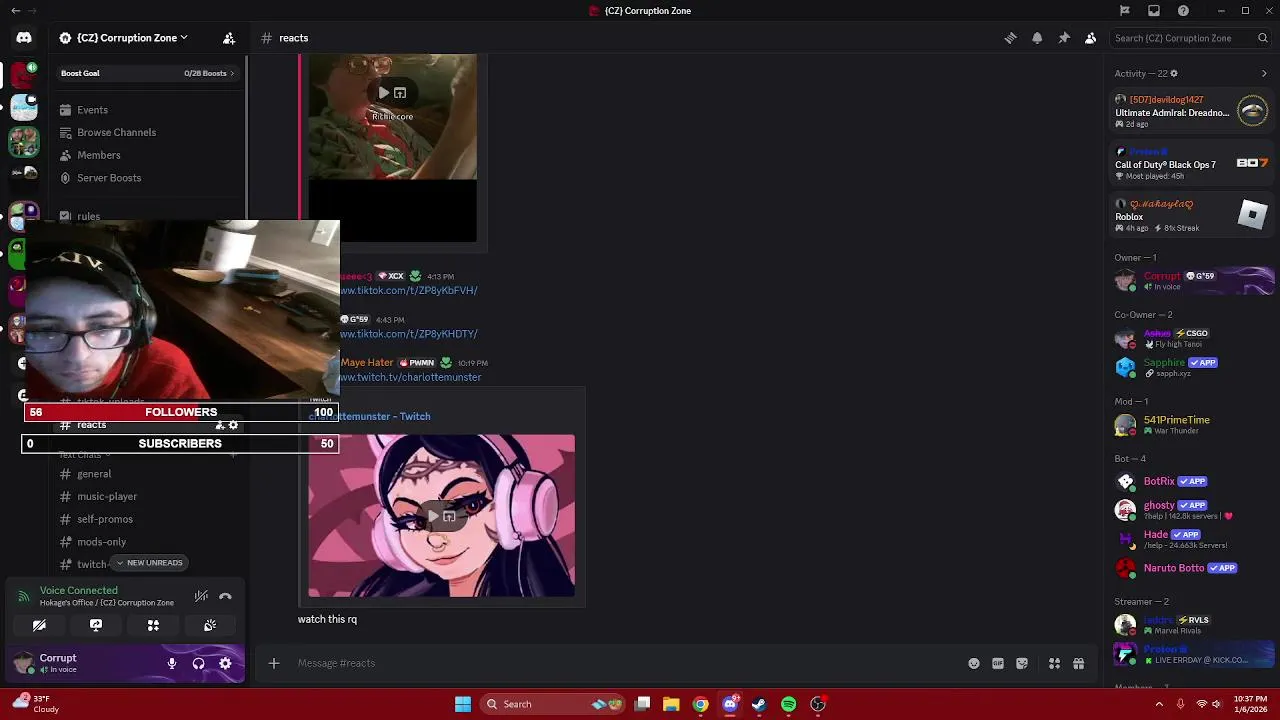Open the gift icon in message bar
Image resolution: width=1280 pixels, height=720 pixels.
click(x=1079, y=663)
